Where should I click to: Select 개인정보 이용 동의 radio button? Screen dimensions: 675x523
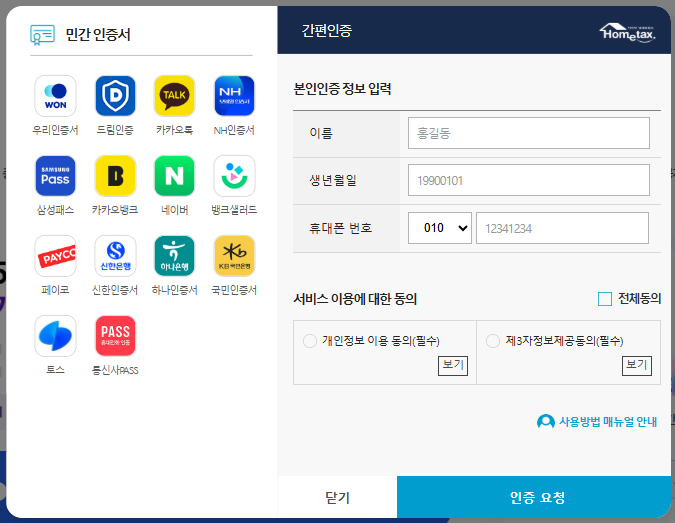(310, 341)
